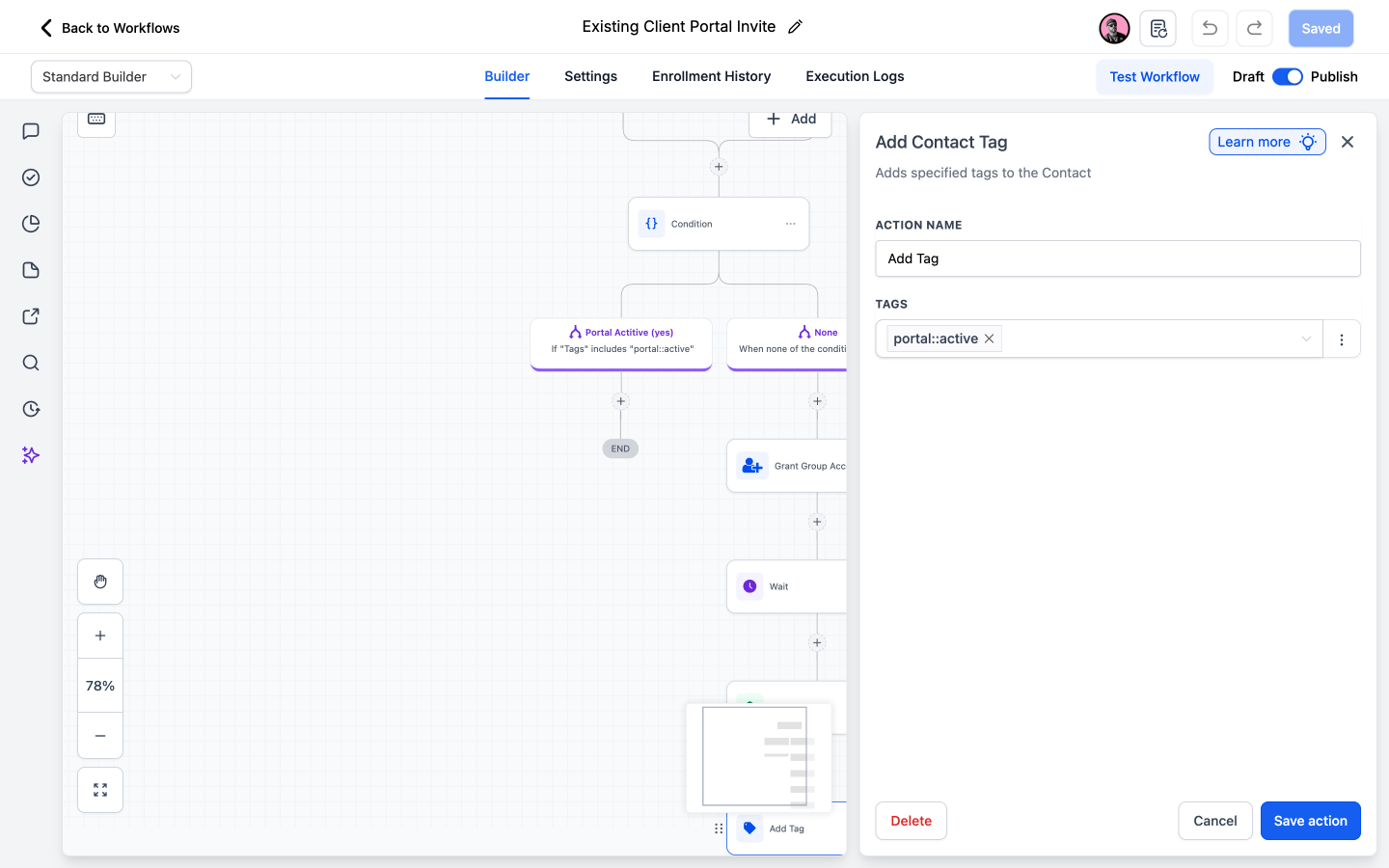
Task: Click the zoom in plus button
Action: [x=100, y=636]
